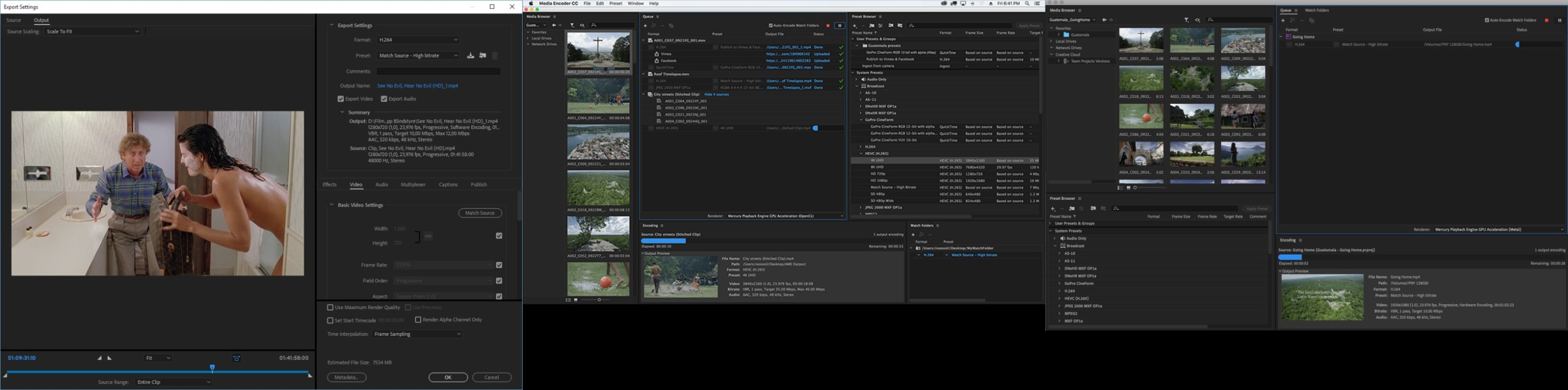Click filter funnel icon in right Media Browser

pyautogui.click(x=1186, y=20)
